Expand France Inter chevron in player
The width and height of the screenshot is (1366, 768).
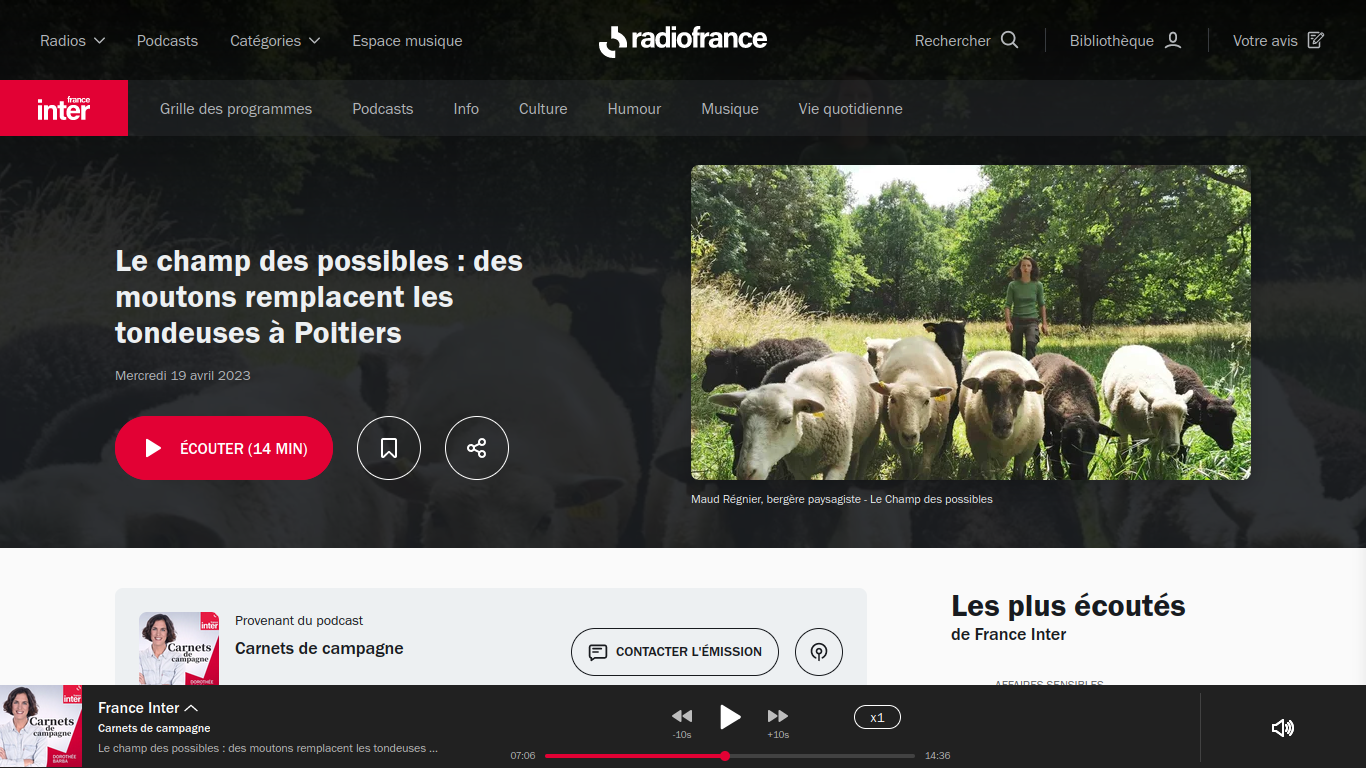click(x=191, y=708)
